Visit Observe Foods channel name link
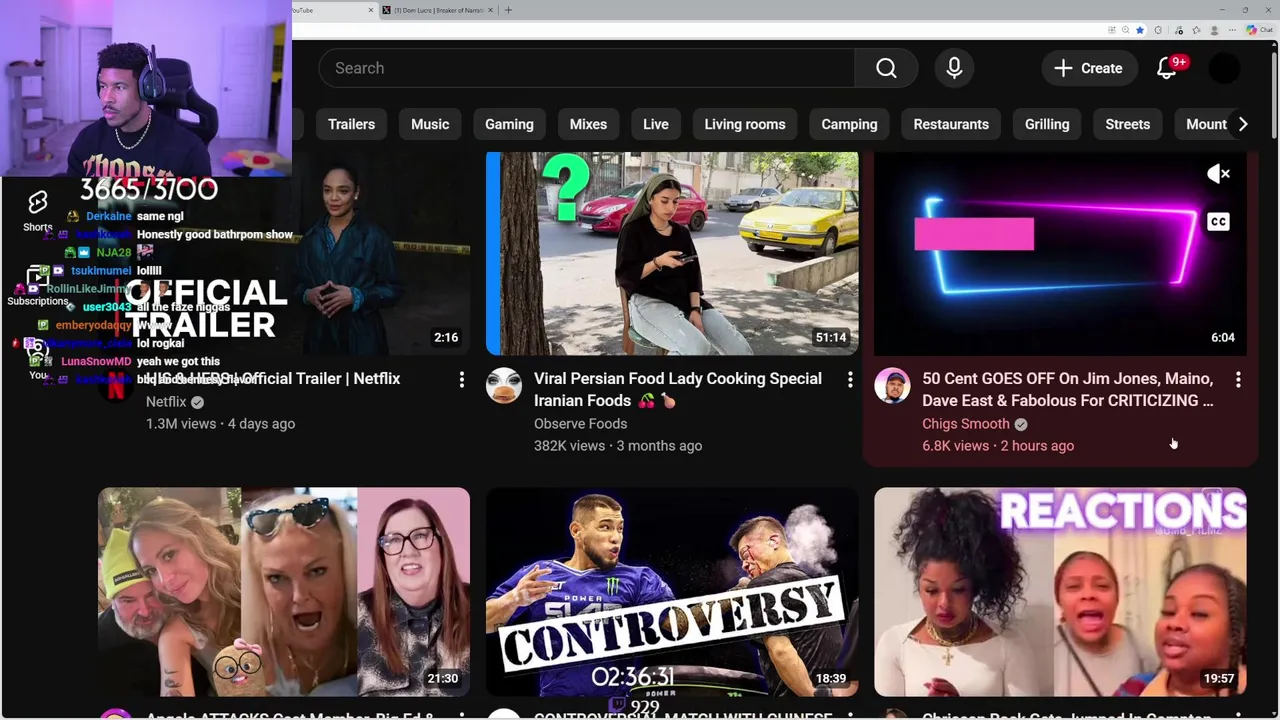 click(x=581, y=424)
